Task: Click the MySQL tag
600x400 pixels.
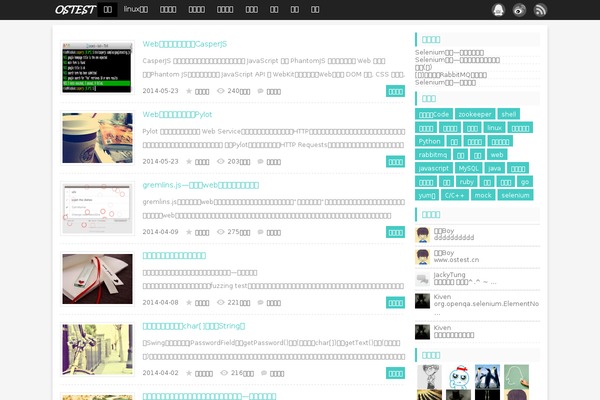Action: (469, 168)
